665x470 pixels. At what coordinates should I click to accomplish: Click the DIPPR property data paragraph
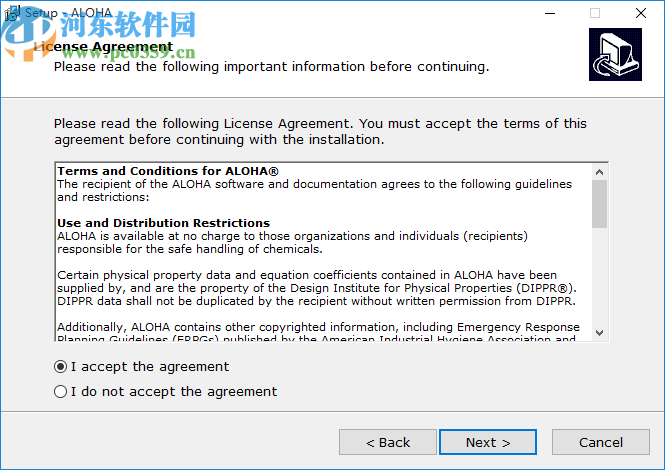pos(320,288)
